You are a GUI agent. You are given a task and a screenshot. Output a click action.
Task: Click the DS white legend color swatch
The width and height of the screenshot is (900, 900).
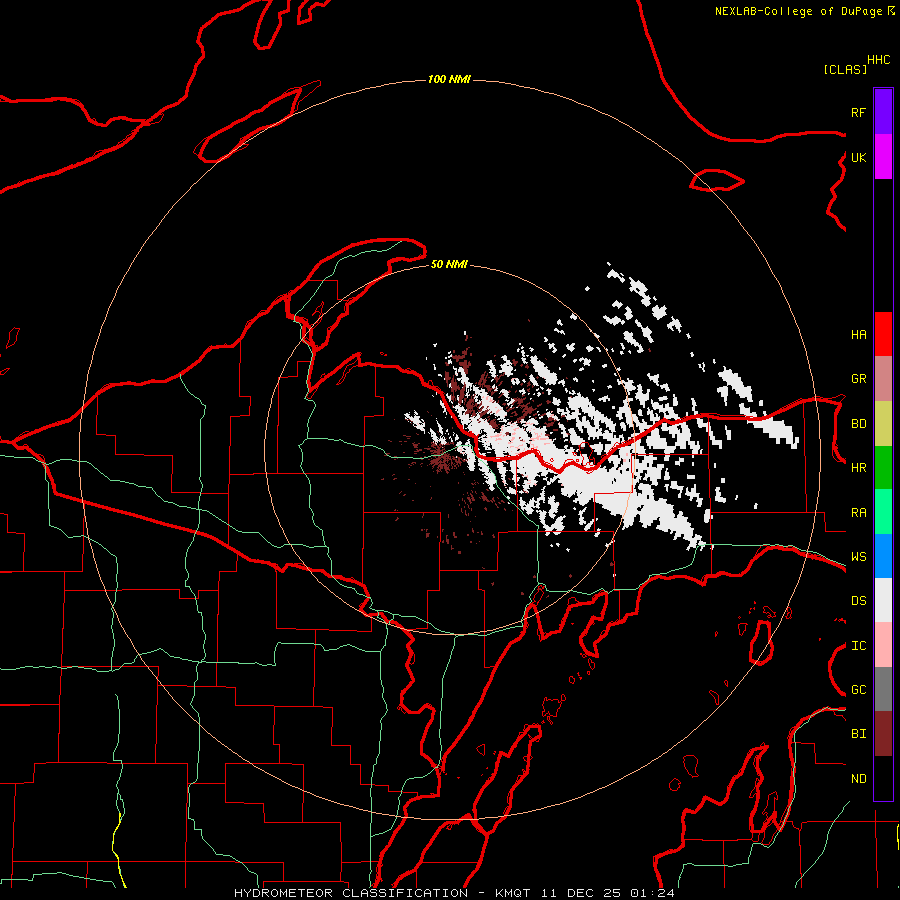tap(883, 600)
